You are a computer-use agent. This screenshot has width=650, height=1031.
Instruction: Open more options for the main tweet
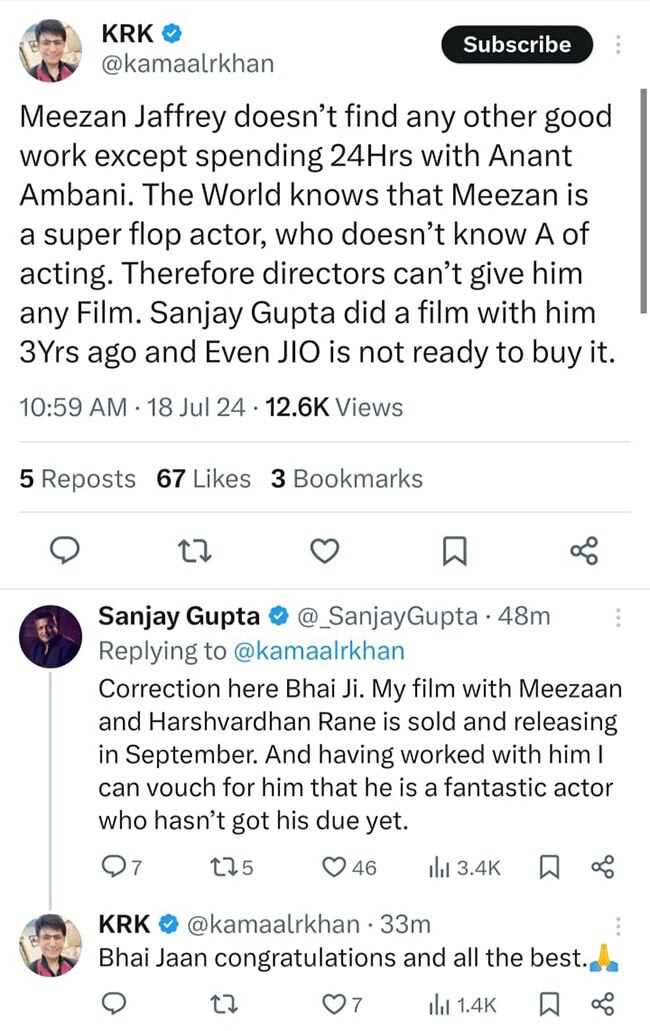(x=619, y=45)
